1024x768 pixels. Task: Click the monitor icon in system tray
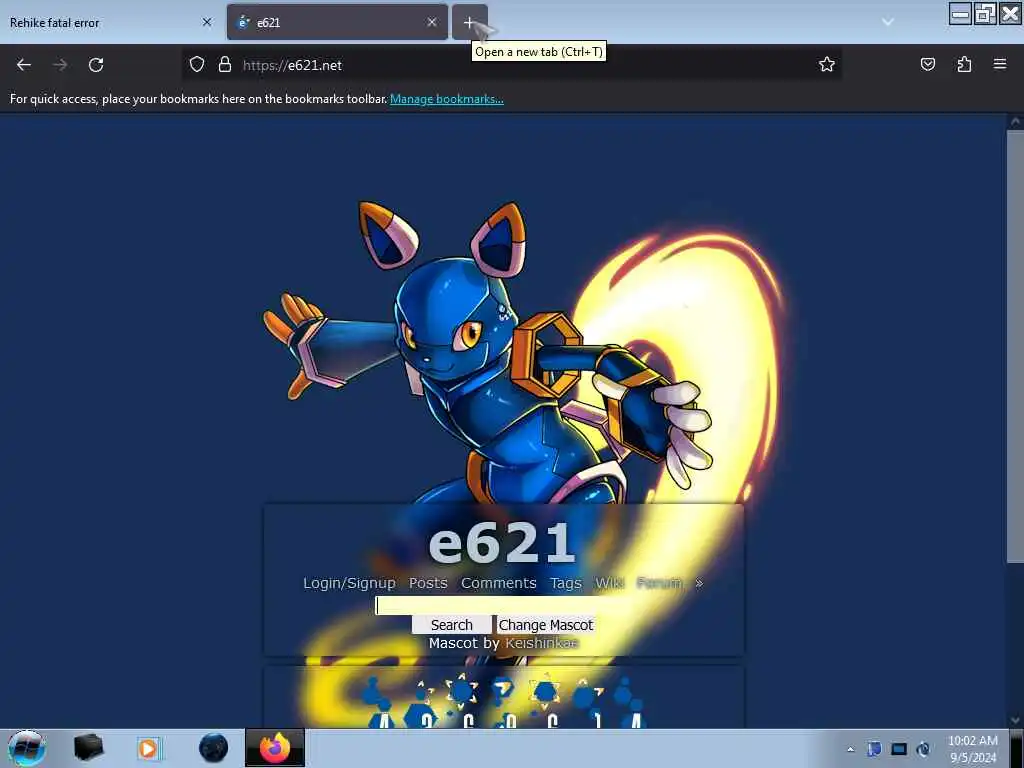[899, 749]
